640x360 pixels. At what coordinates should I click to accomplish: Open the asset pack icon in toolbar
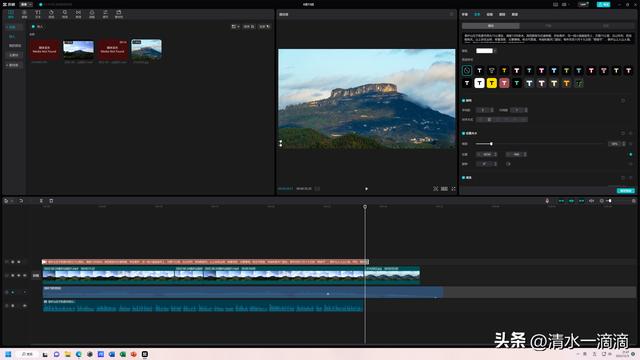(x=119, y=14)
